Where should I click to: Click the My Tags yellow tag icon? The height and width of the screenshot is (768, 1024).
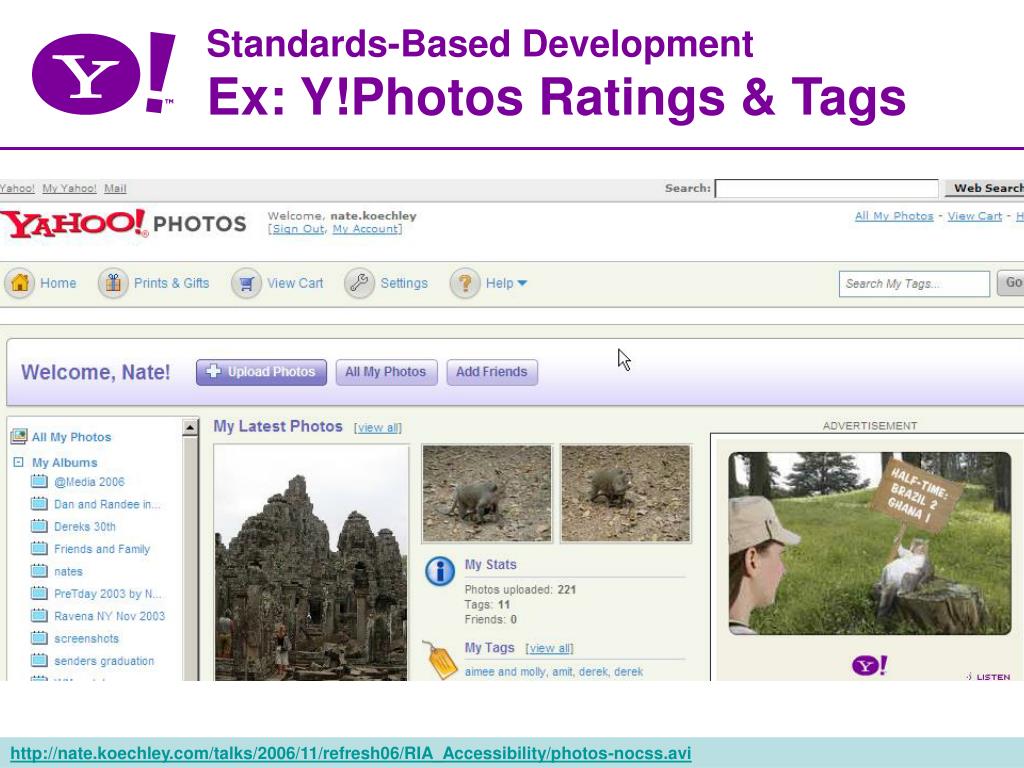coord(440,661)
